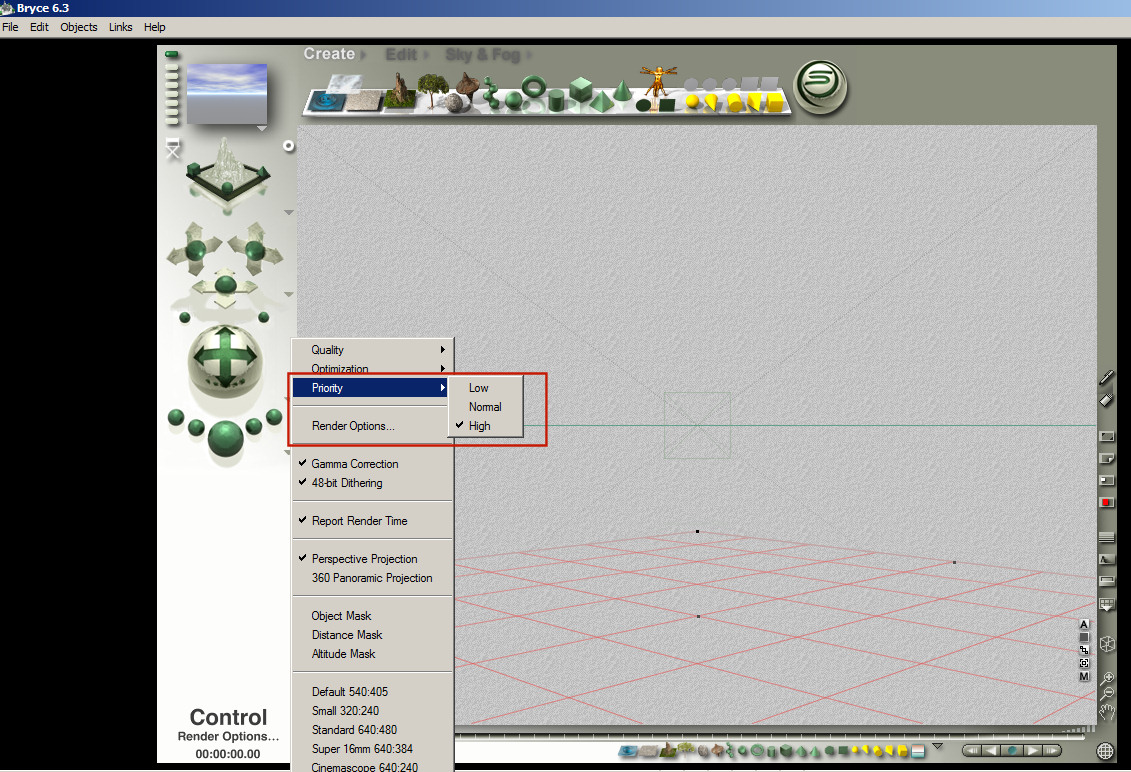Click the round S logo button
1131x772 pixels.
(821, 87)
